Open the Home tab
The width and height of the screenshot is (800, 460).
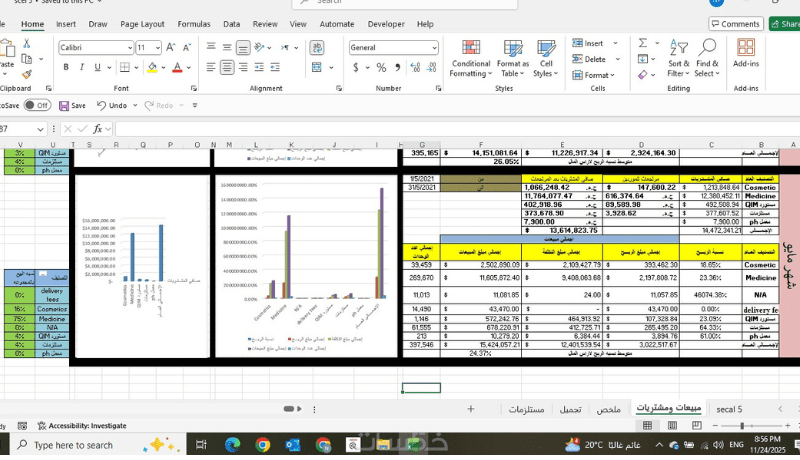32,24
